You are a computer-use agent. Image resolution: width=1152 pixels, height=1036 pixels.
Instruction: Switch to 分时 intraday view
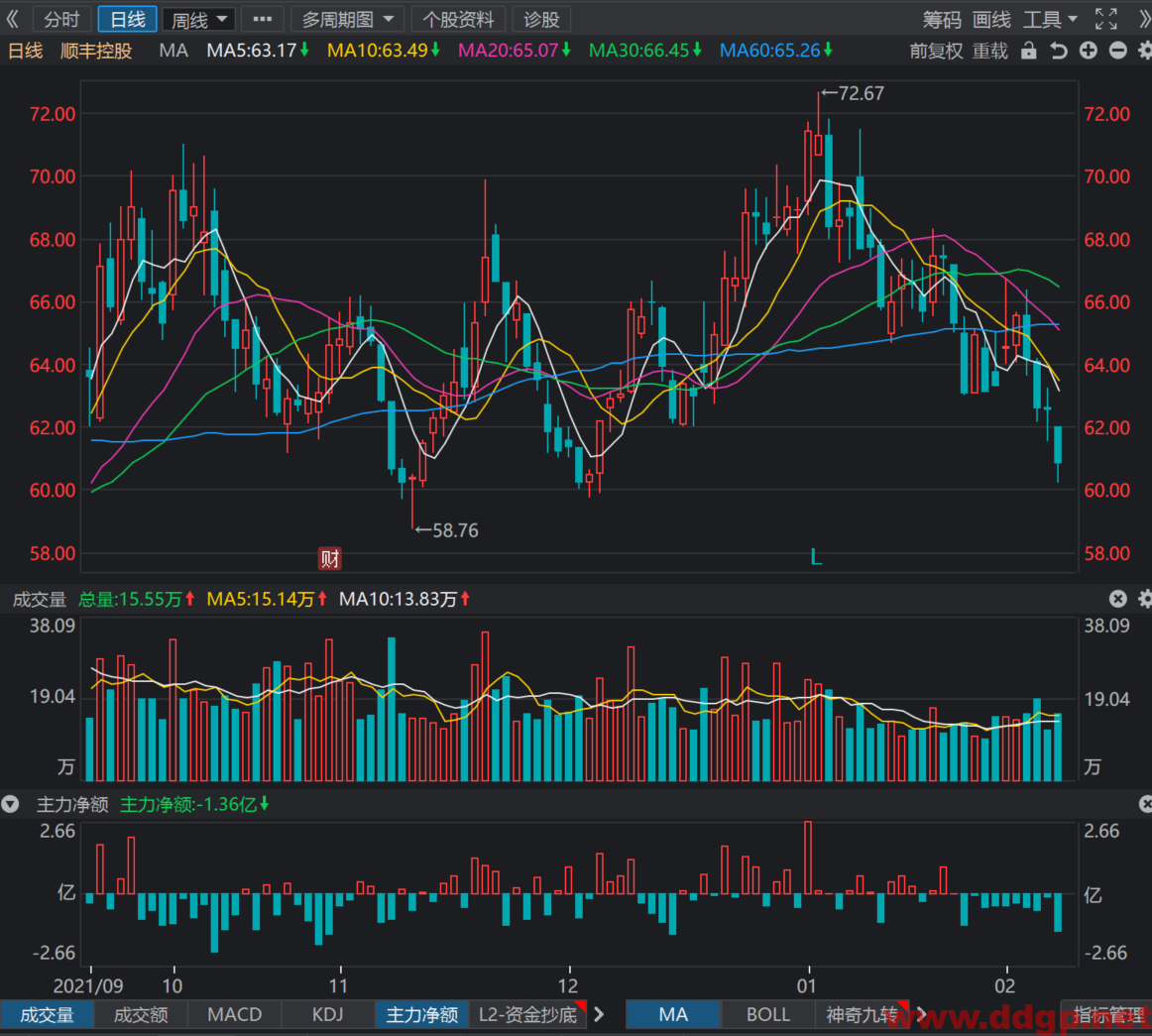pyautogui.click(x=61, y=19)
